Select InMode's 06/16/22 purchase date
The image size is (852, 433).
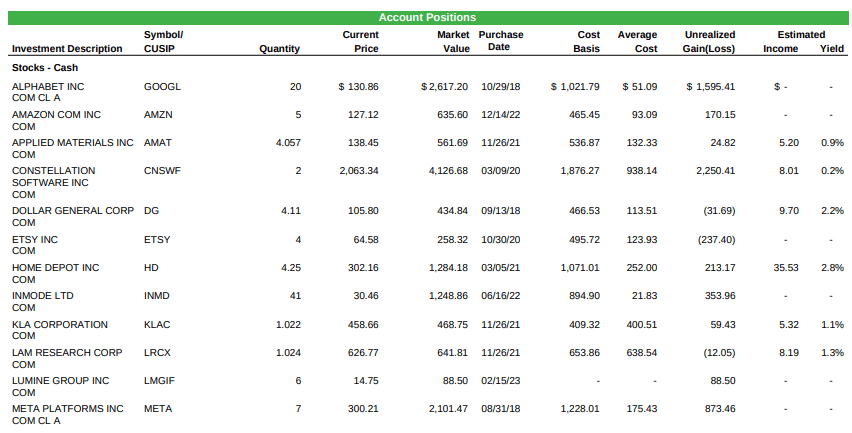click(x=501, y=296)
